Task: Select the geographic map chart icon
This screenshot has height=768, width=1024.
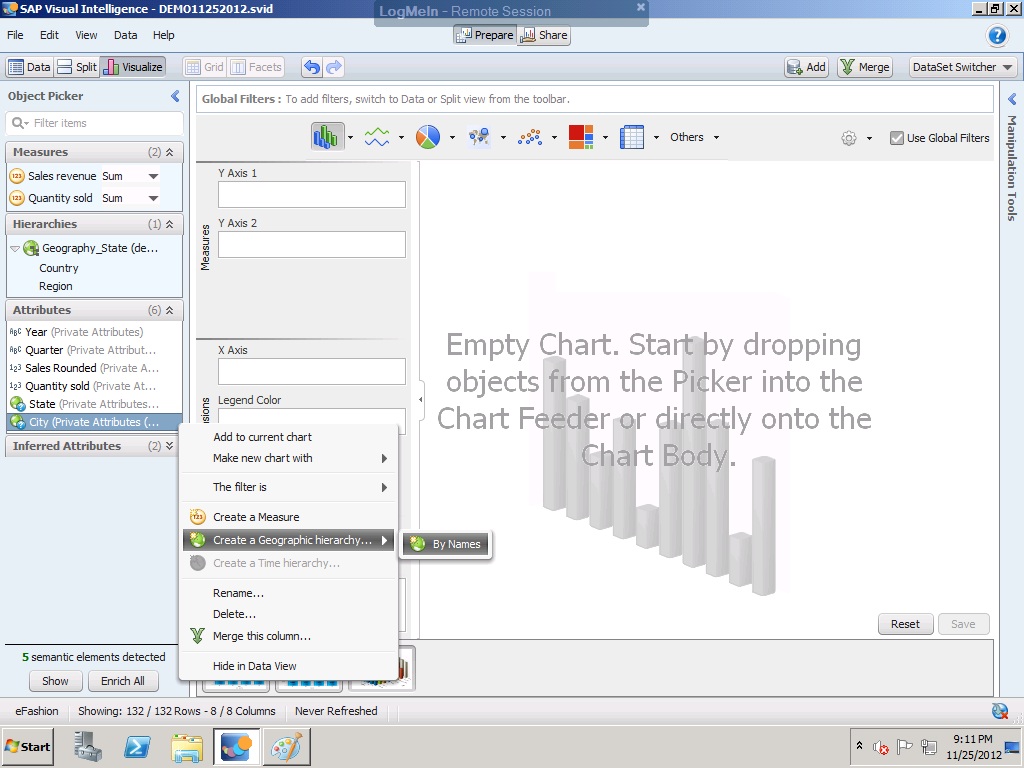Action: [479, 137]
